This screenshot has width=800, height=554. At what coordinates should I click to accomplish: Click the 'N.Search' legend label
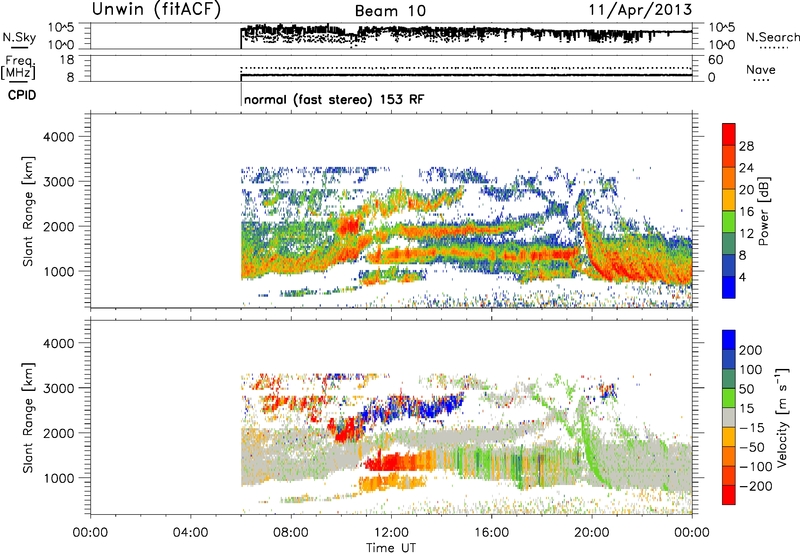[772, 37]
